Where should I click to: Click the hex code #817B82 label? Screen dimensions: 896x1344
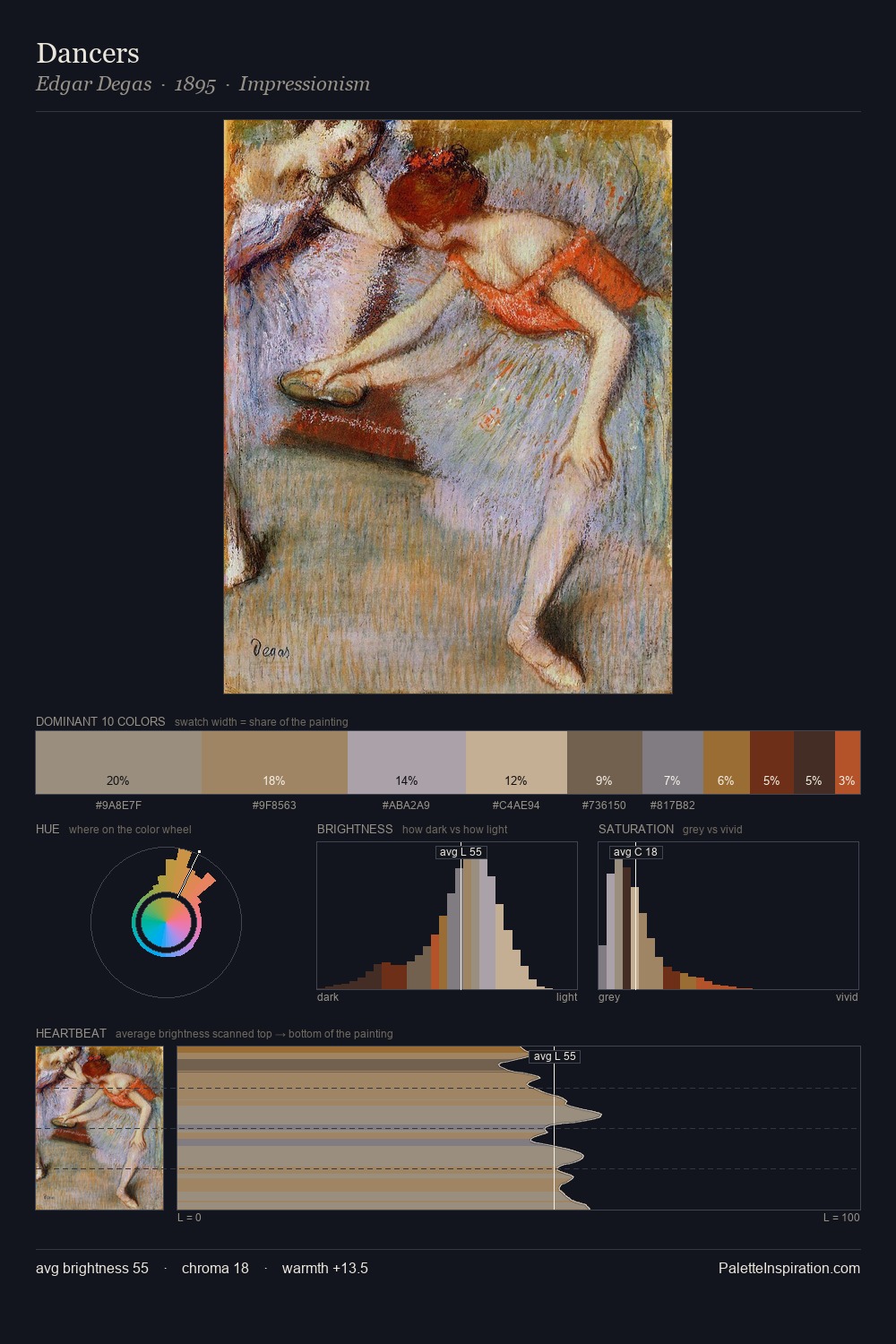[672, 805]
